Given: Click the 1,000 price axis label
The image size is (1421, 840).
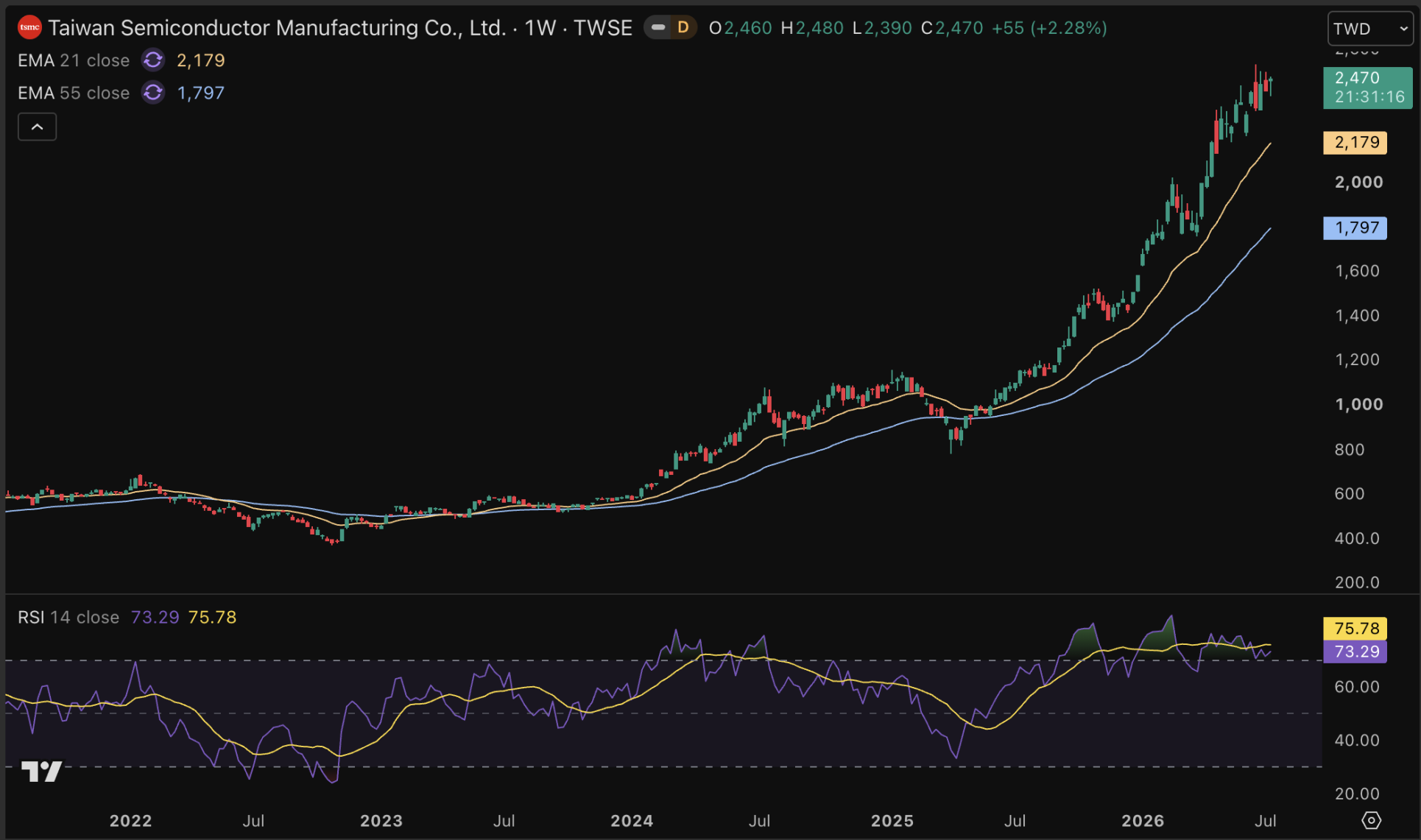Looking at the screenshot, I should 1359,404.
